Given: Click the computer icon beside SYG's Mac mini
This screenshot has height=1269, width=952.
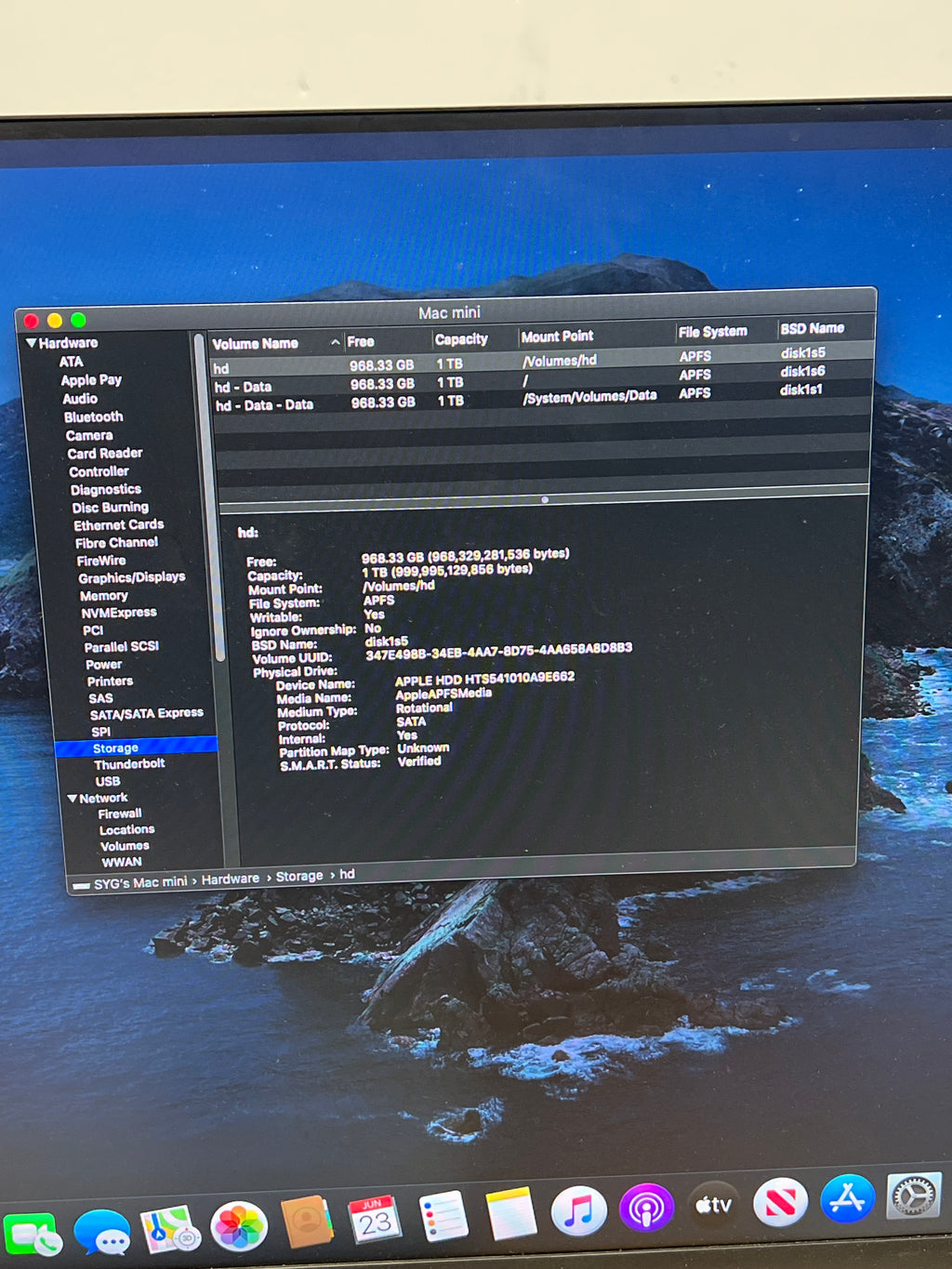Looking at the screenshot, I should click(82, 885).
